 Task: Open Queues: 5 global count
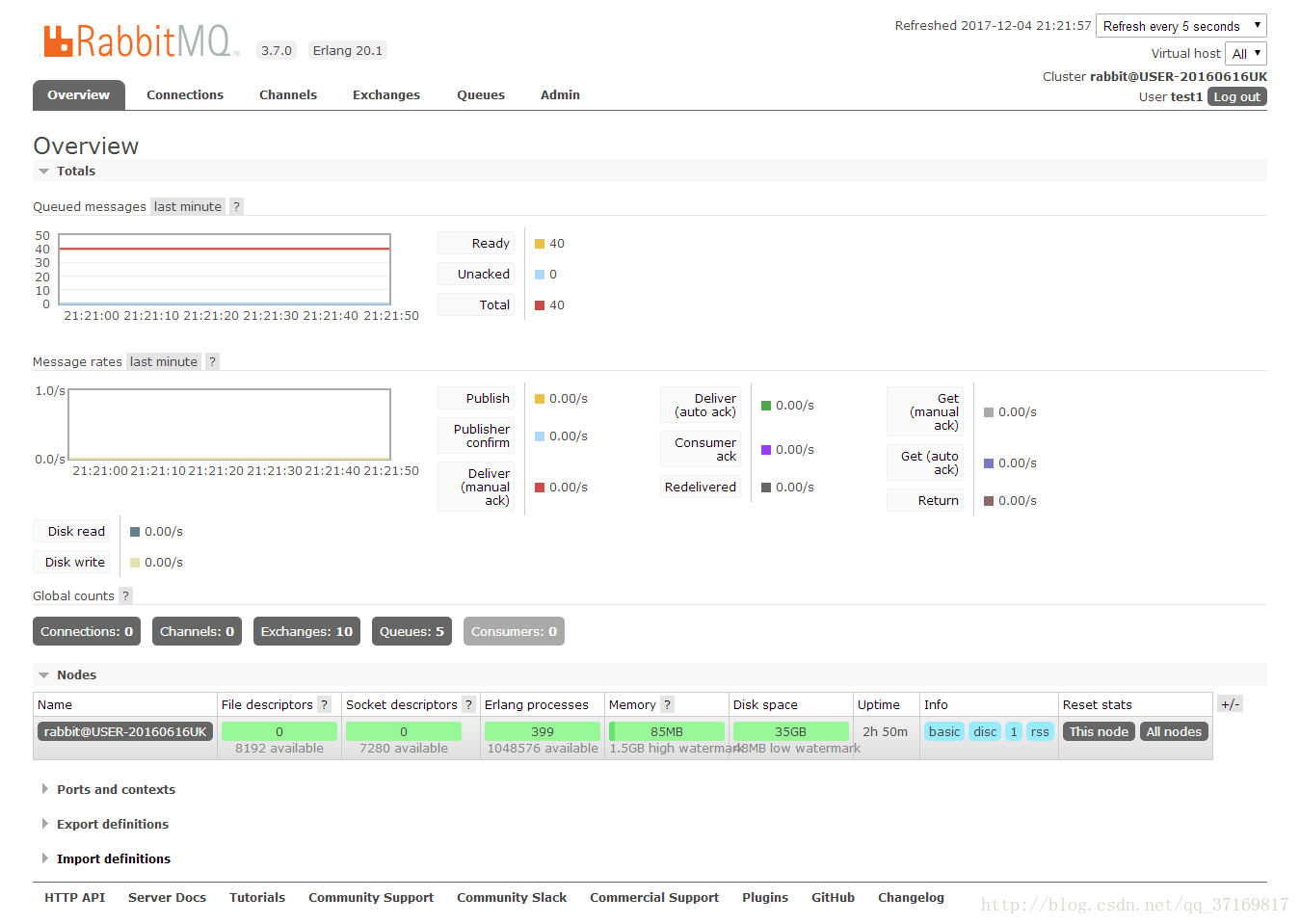(x=411, y=631)
